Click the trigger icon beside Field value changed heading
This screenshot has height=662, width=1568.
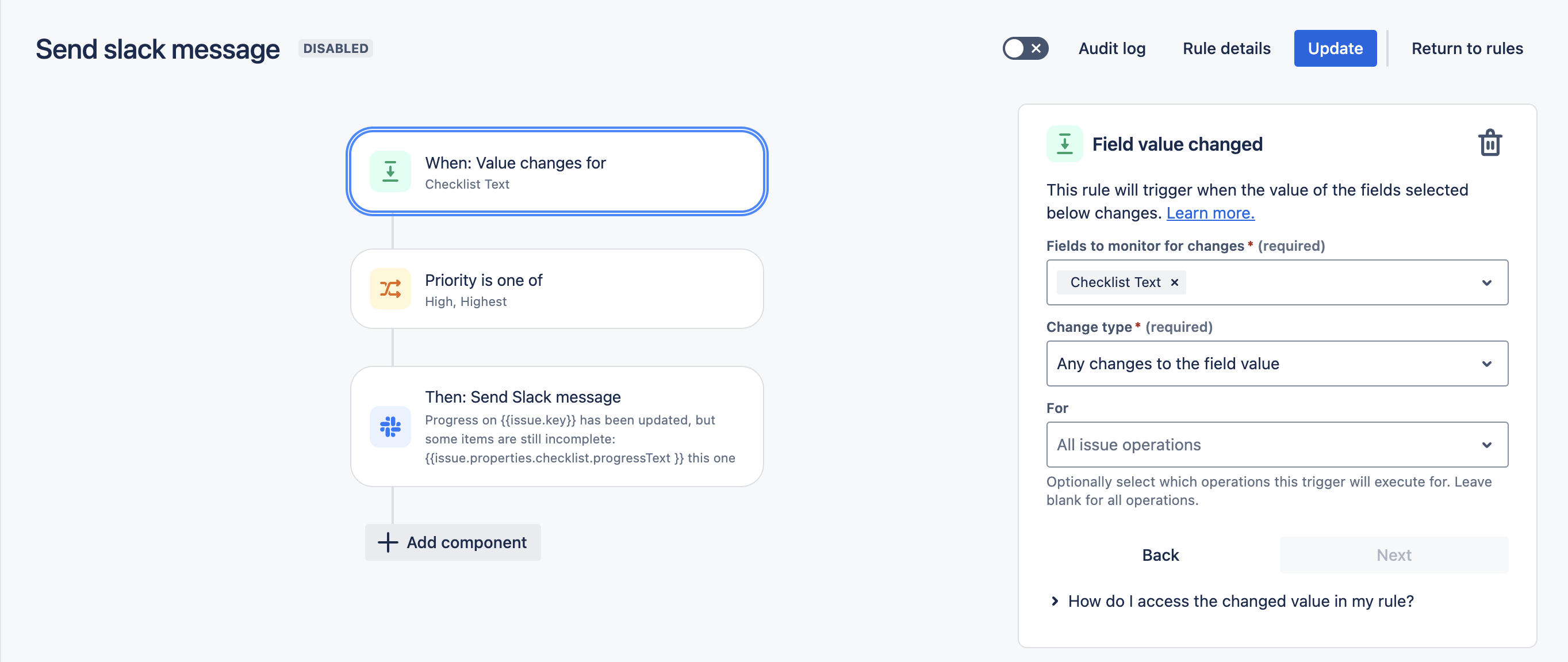1064,144
